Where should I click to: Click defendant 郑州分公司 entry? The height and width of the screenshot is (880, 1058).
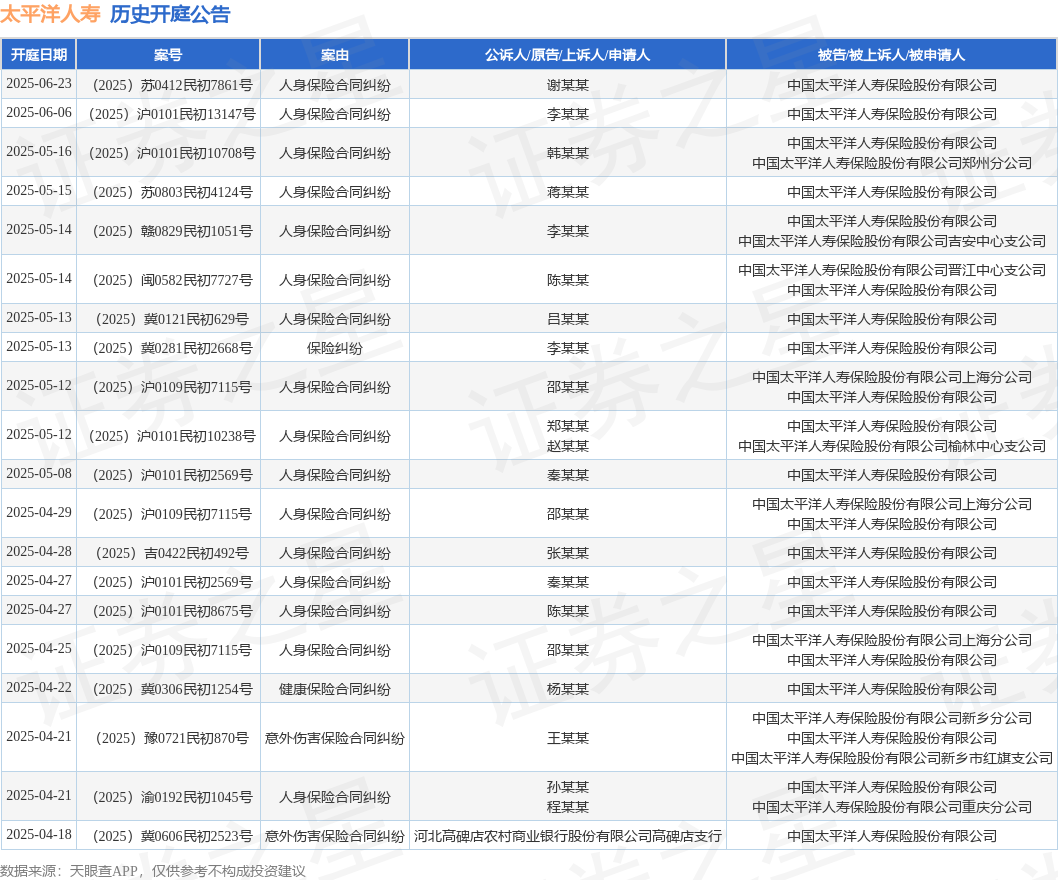click(891, 163)
